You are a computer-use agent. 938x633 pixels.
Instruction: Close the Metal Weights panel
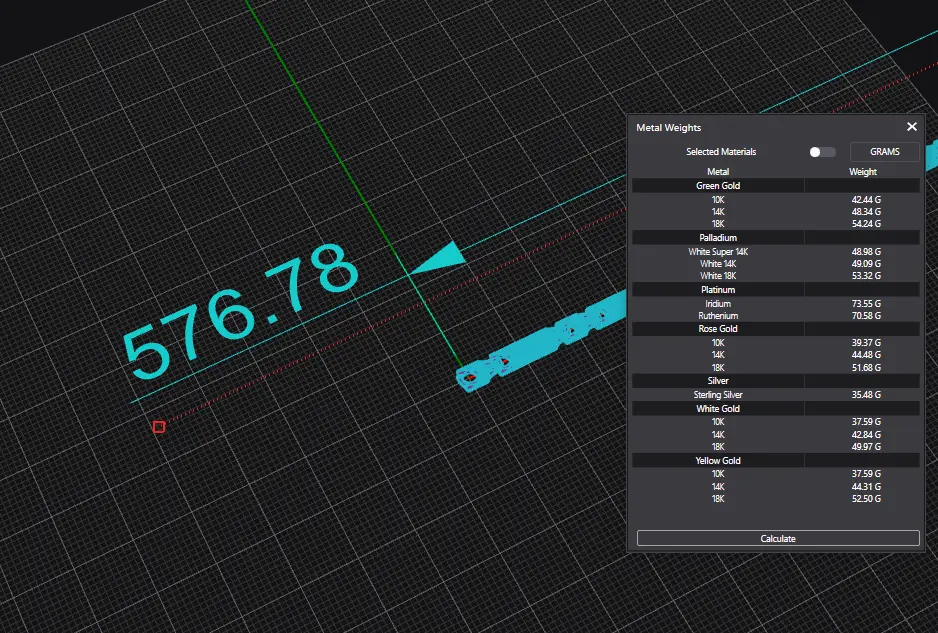[x=911, y=127]
